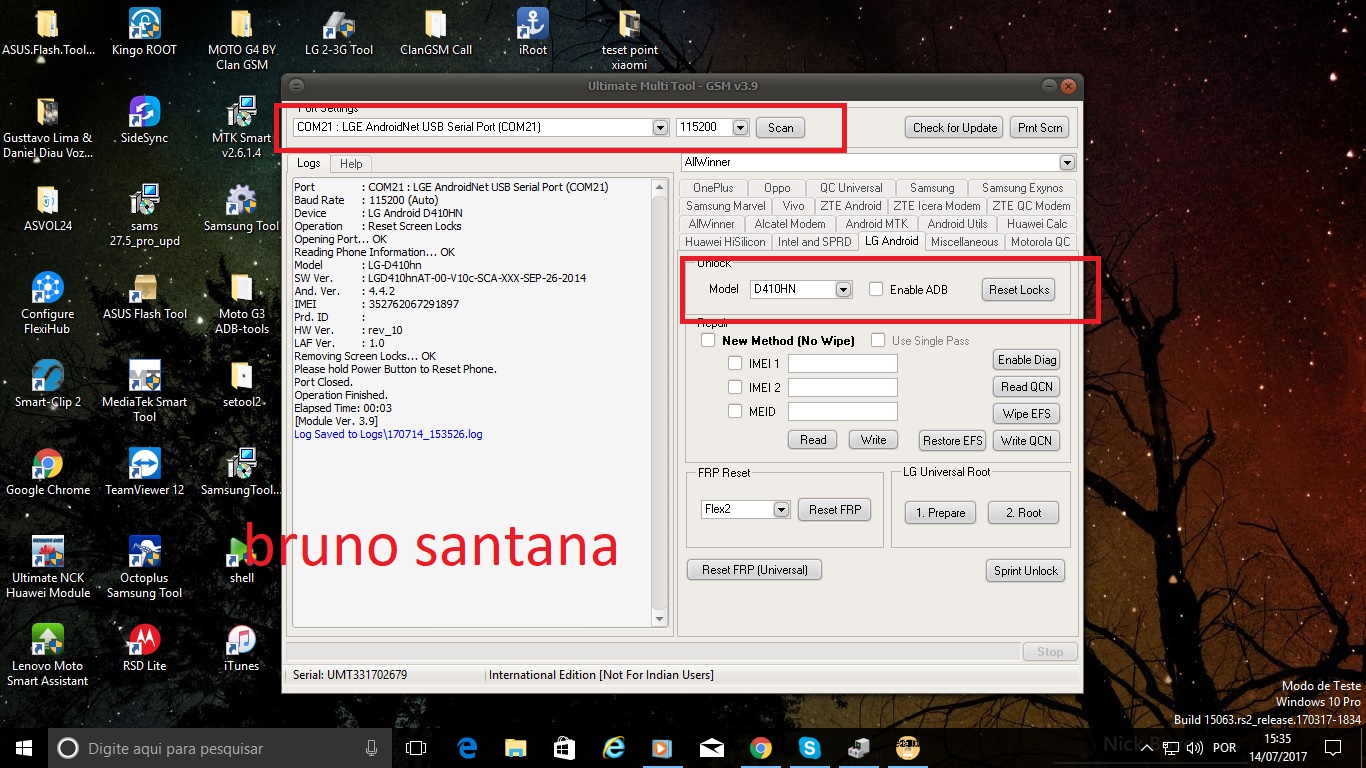Image resolution: width=1366 pixels, height=768 pixels.
Task: Open MOTO G4 BY Clan GSM folder
Action: pyautogui.click(x=242, y=38)
